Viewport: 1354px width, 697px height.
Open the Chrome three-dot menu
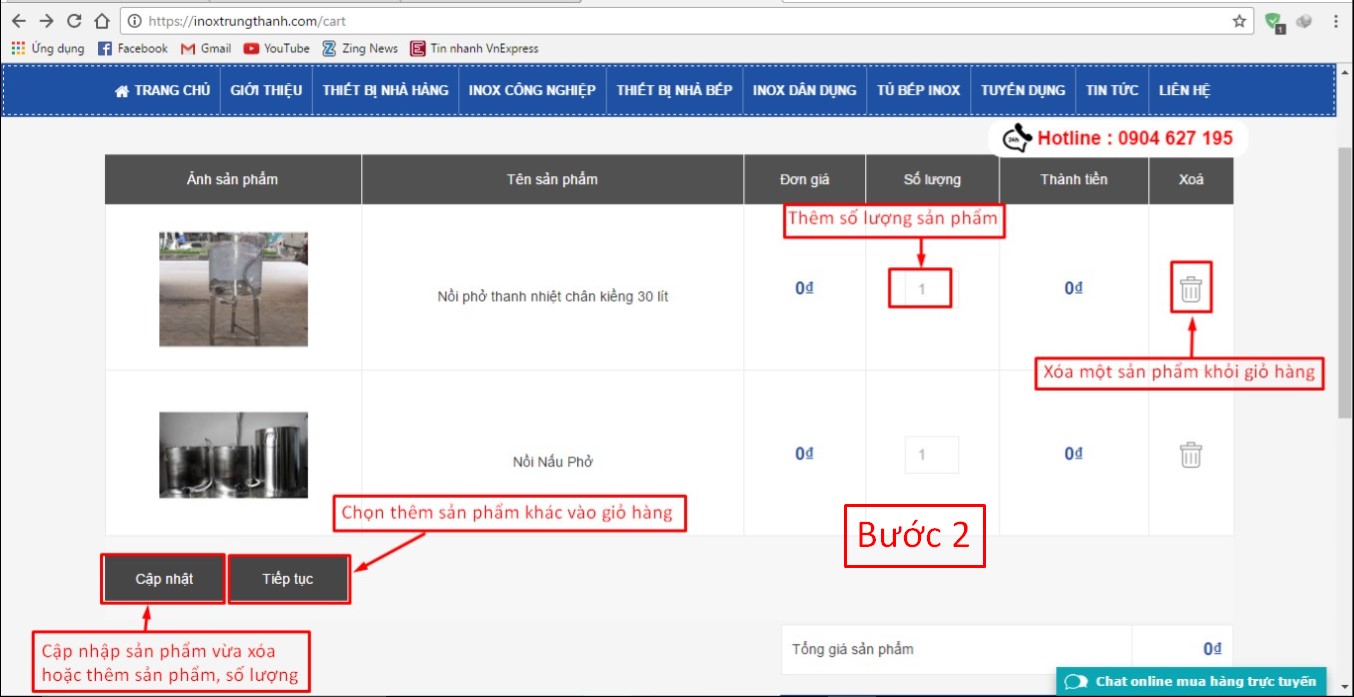1336,21
